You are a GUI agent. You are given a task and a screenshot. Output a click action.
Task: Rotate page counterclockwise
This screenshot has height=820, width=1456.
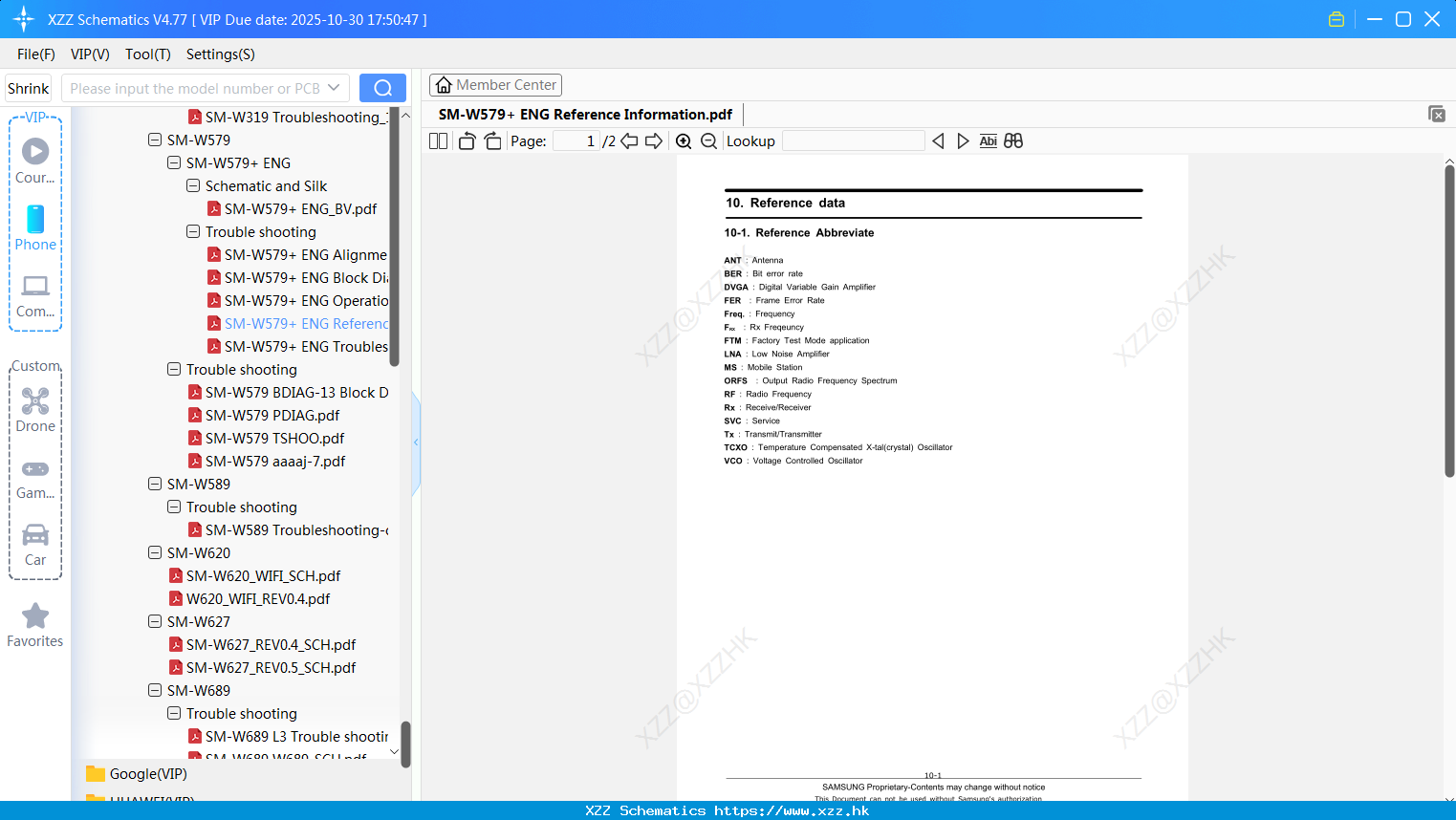[x=467, y=140]
